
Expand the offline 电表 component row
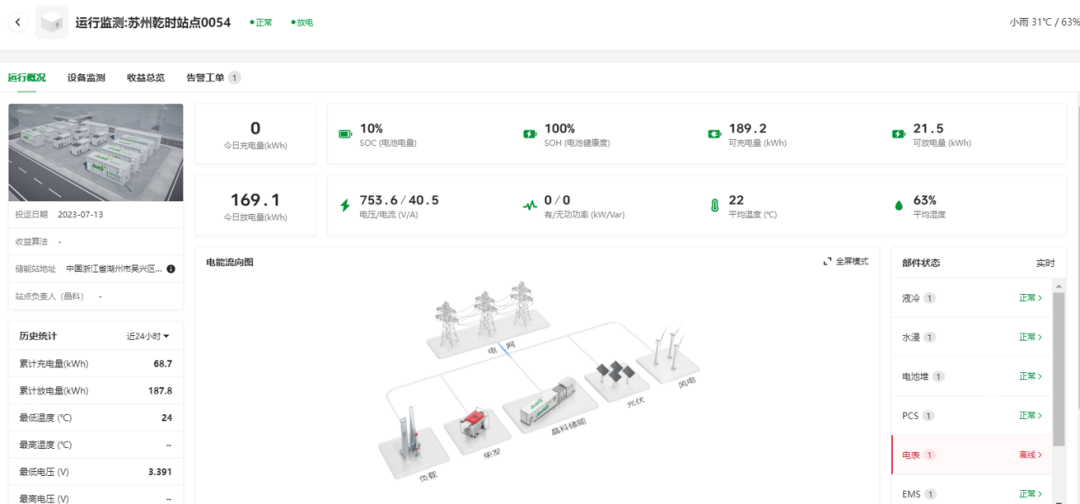click(970, 454)
